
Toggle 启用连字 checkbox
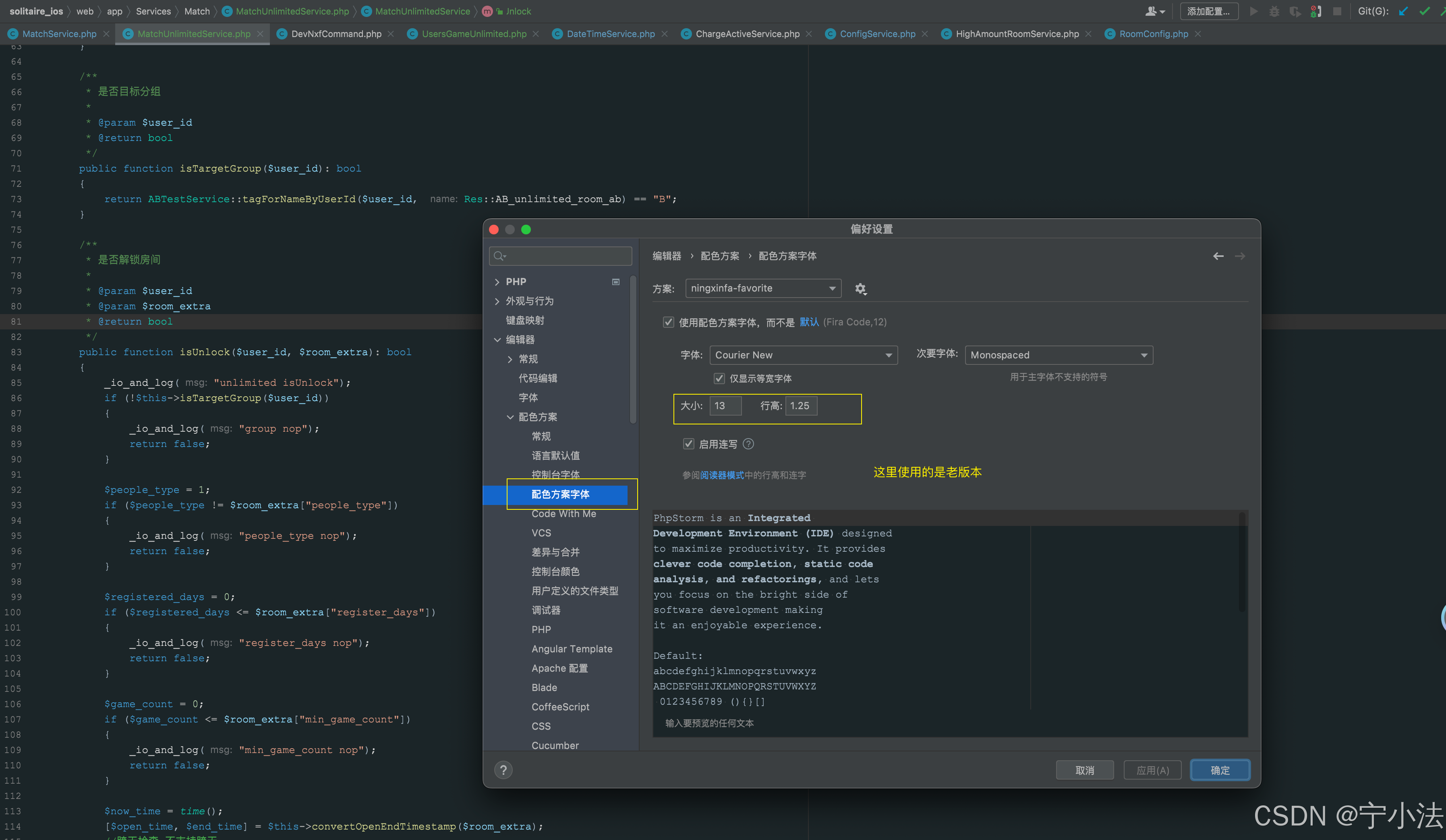pos(688,443)
